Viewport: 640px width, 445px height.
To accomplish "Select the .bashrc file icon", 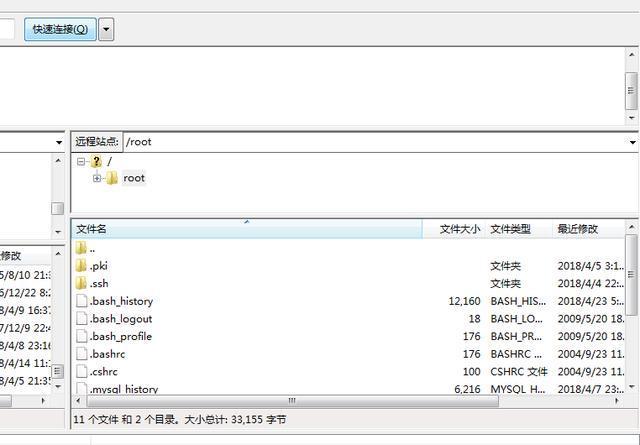I will coord(82,354).
